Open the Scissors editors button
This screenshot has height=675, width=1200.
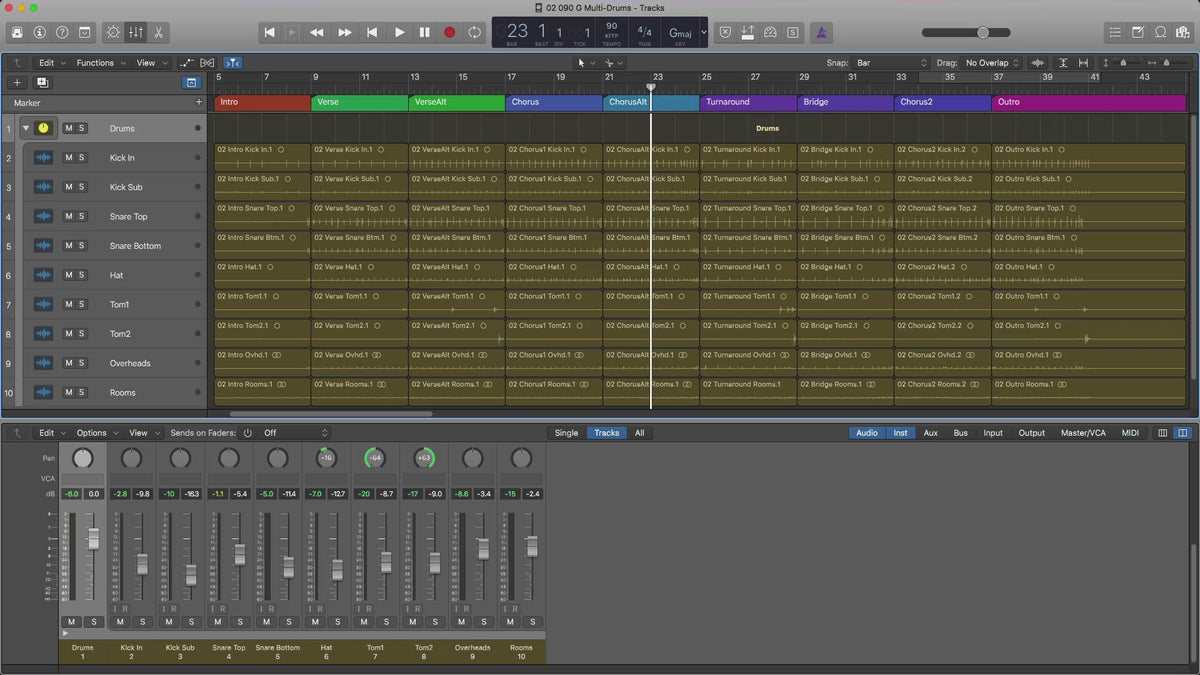[x=159, y=32]
